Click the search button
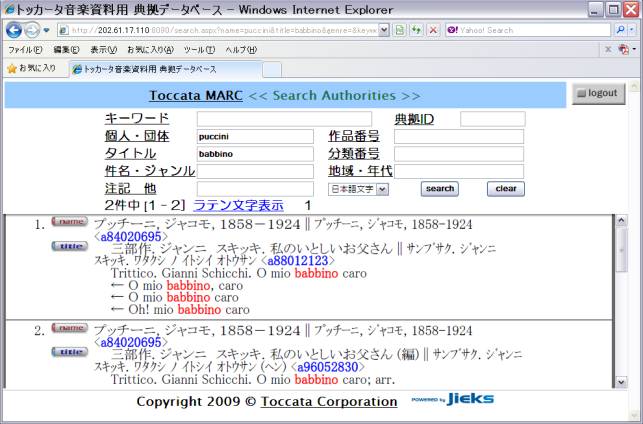Viewport: 643px width, 424px height. click(x=440, y=189)
